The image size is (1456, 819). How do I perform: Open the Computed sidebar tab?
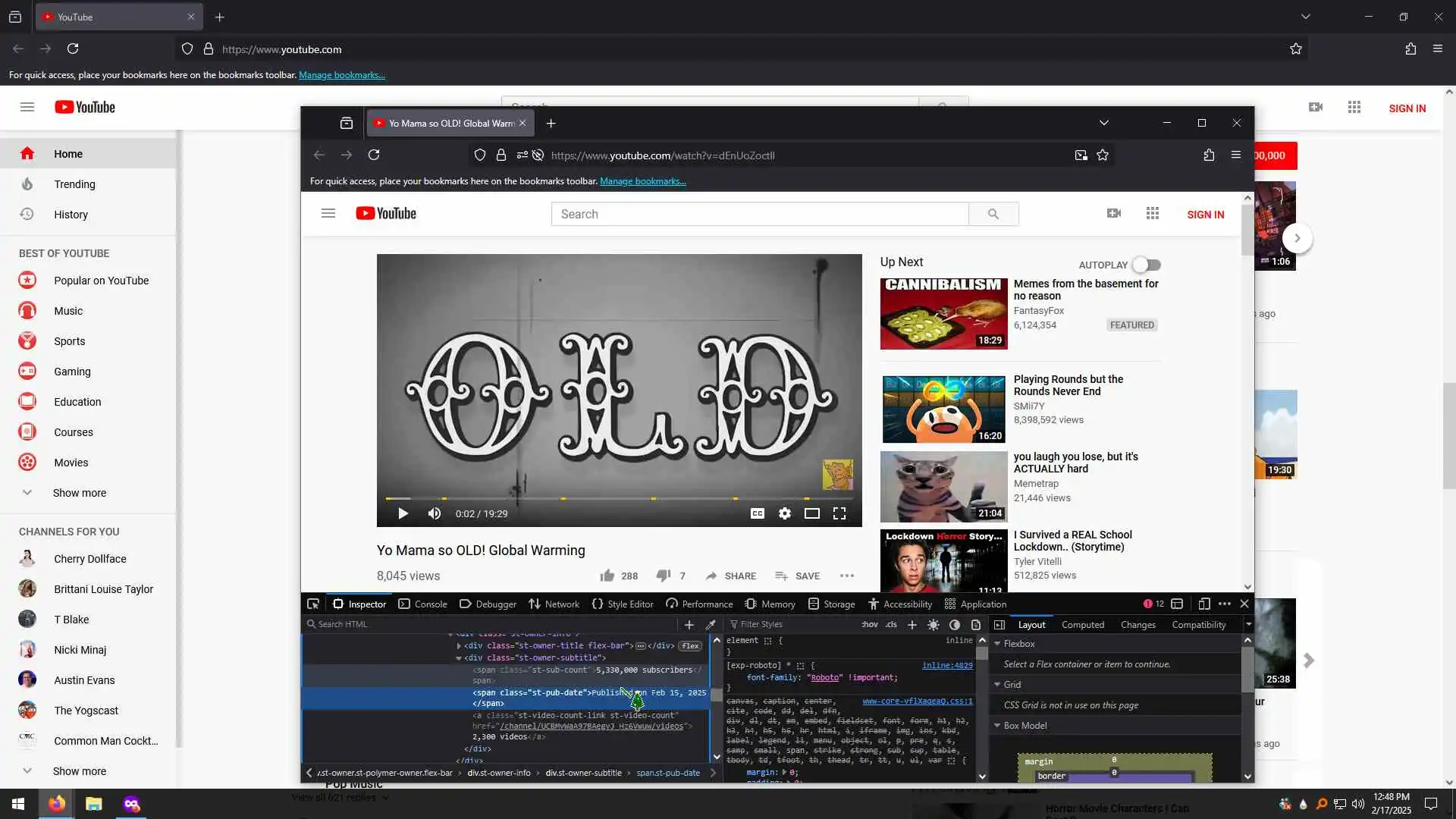coord(1082,625)
